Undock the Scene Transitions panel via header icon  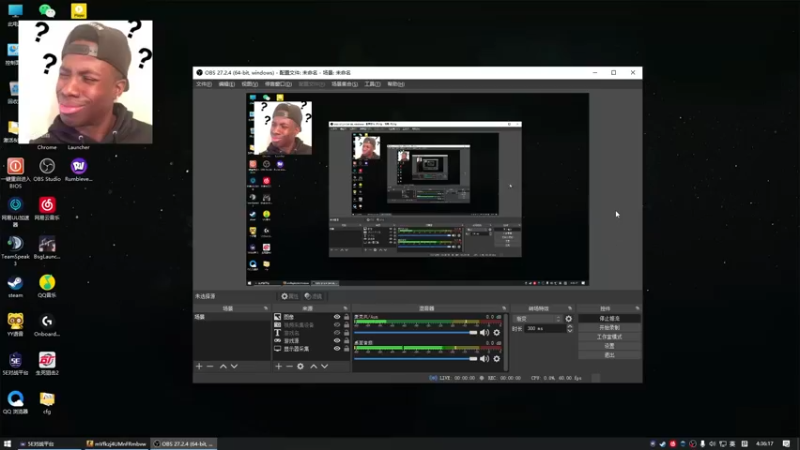570,309
